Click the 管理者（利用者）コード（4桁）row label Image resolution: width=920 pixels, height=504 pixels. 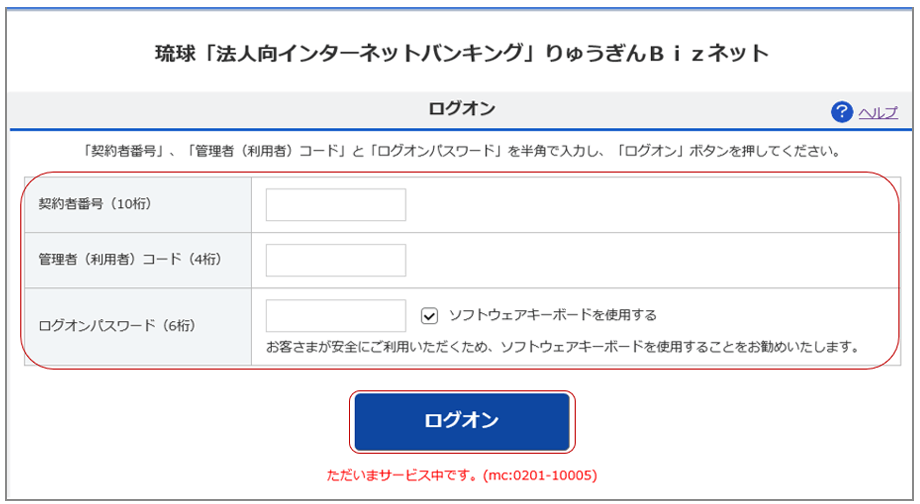pos(129,260)
